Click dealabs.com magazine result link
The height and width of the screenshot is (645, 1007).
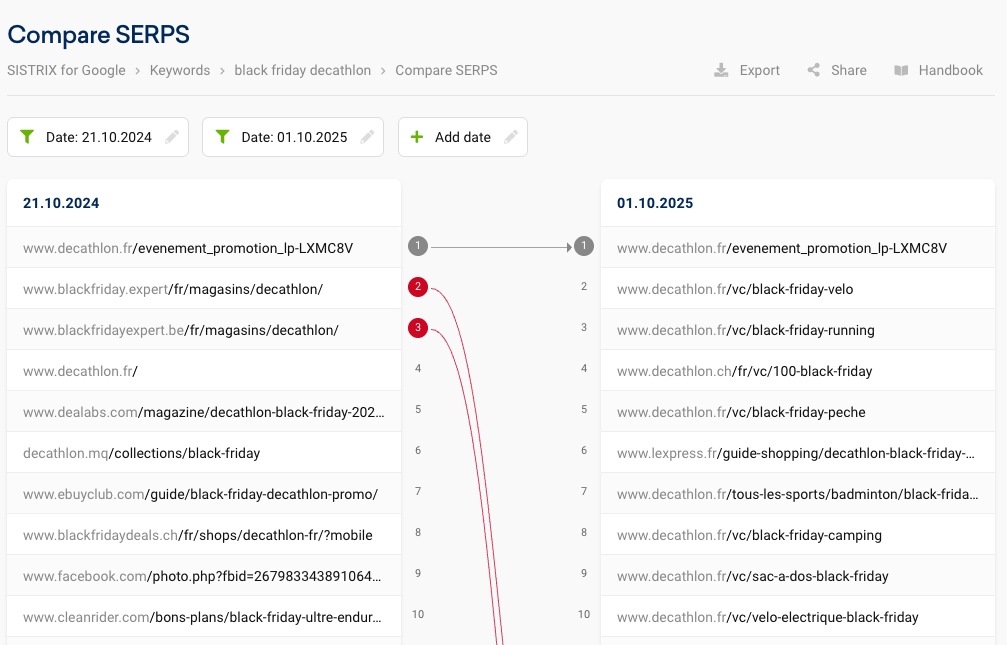203,412
